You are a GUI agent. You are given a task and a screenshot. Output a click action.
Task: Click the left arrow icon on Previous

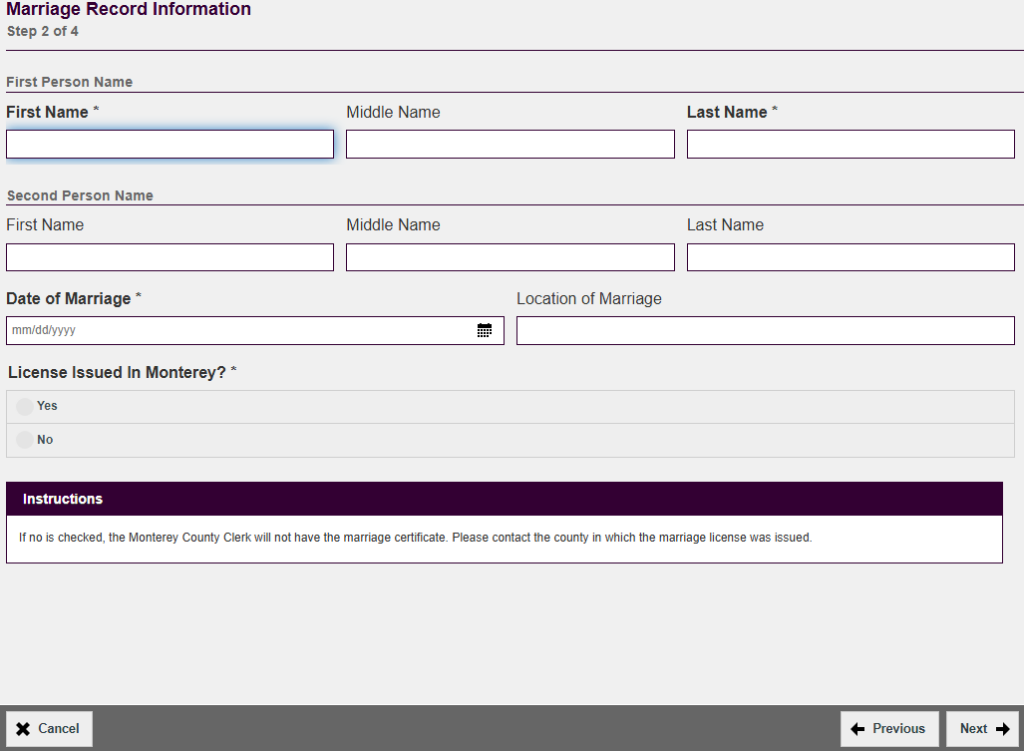[857, 729]
